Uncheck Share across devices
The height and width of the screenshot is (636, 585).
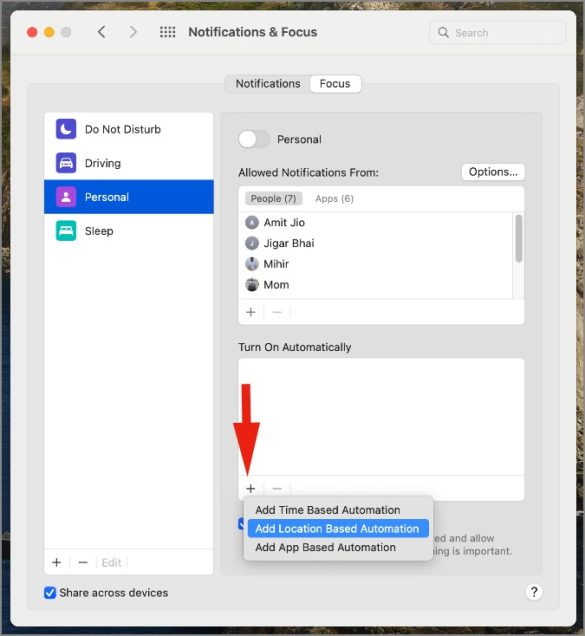[x=50, y=593]
